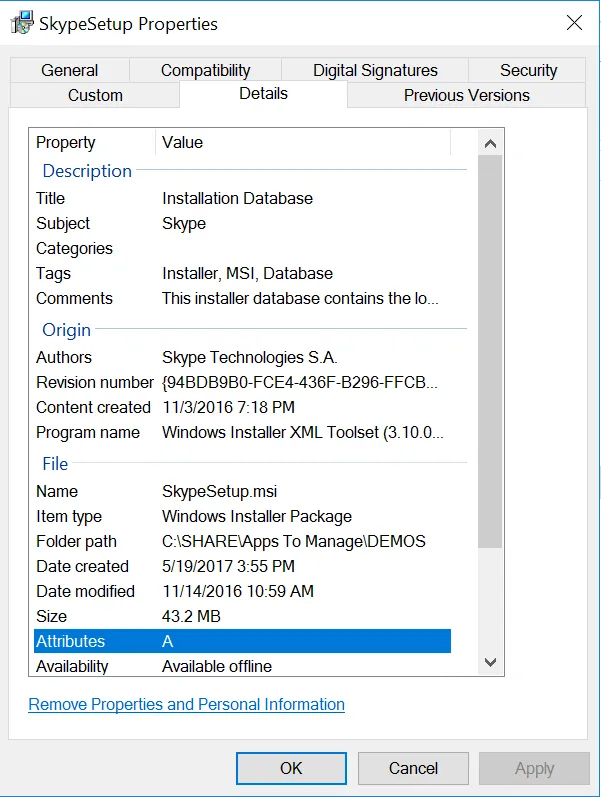Click Remove Properties and Personal Information link
The height and width of the screenshot is (797, 601).
(186, 704)
